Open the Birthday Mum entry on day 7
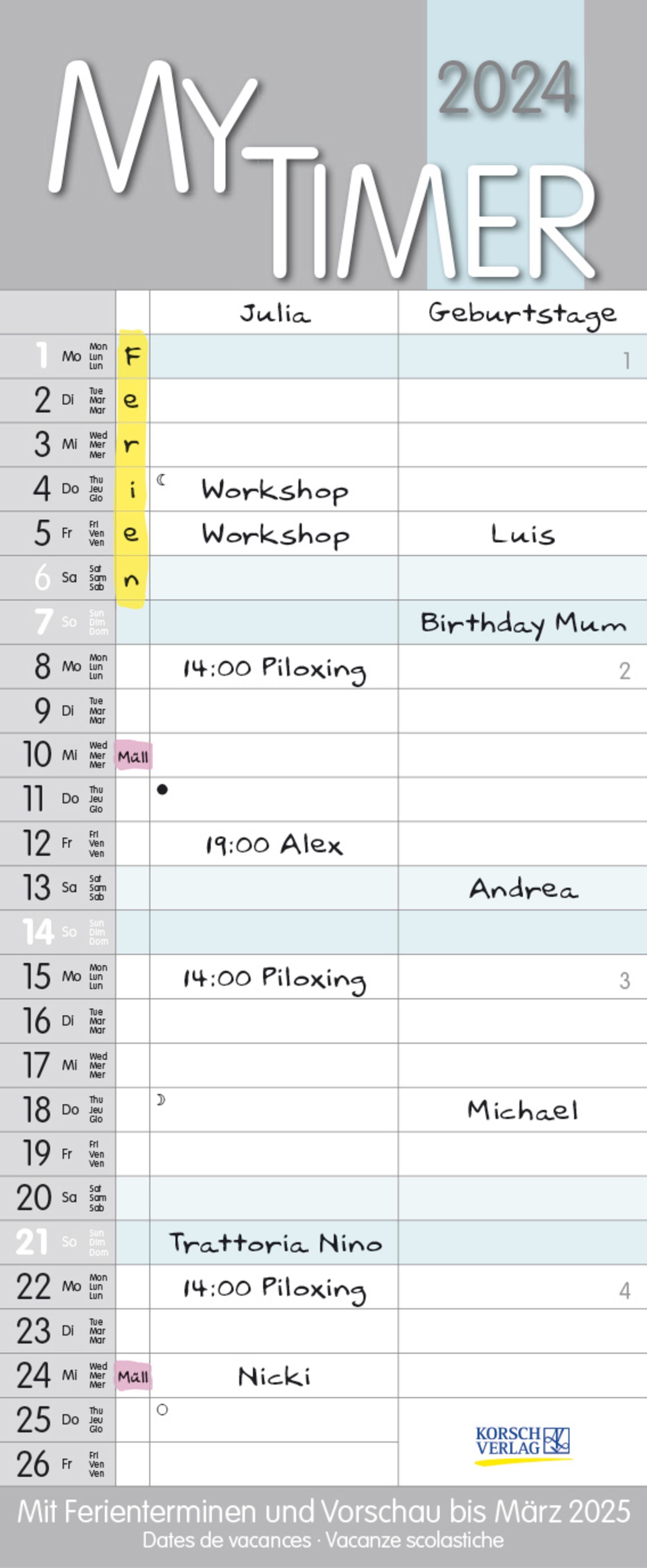 (523, 623)
